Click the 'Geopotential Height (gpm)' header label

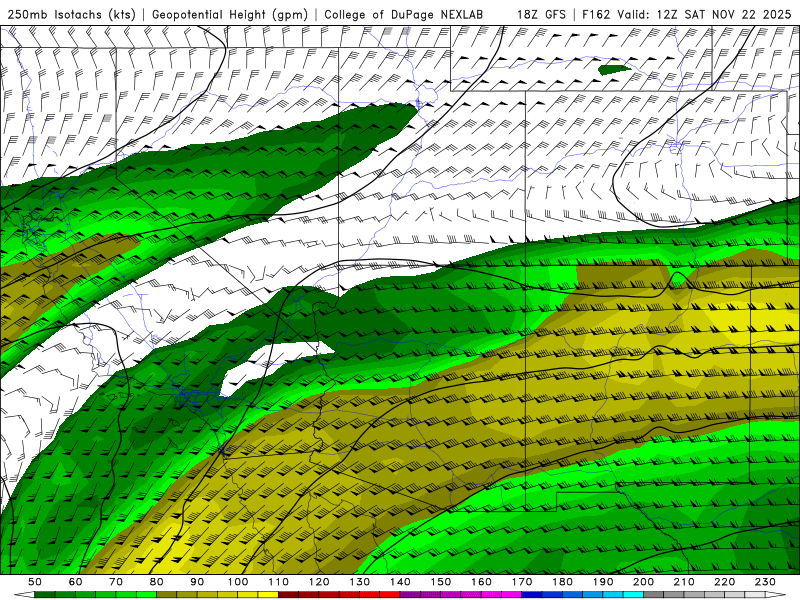coord(230,15)
